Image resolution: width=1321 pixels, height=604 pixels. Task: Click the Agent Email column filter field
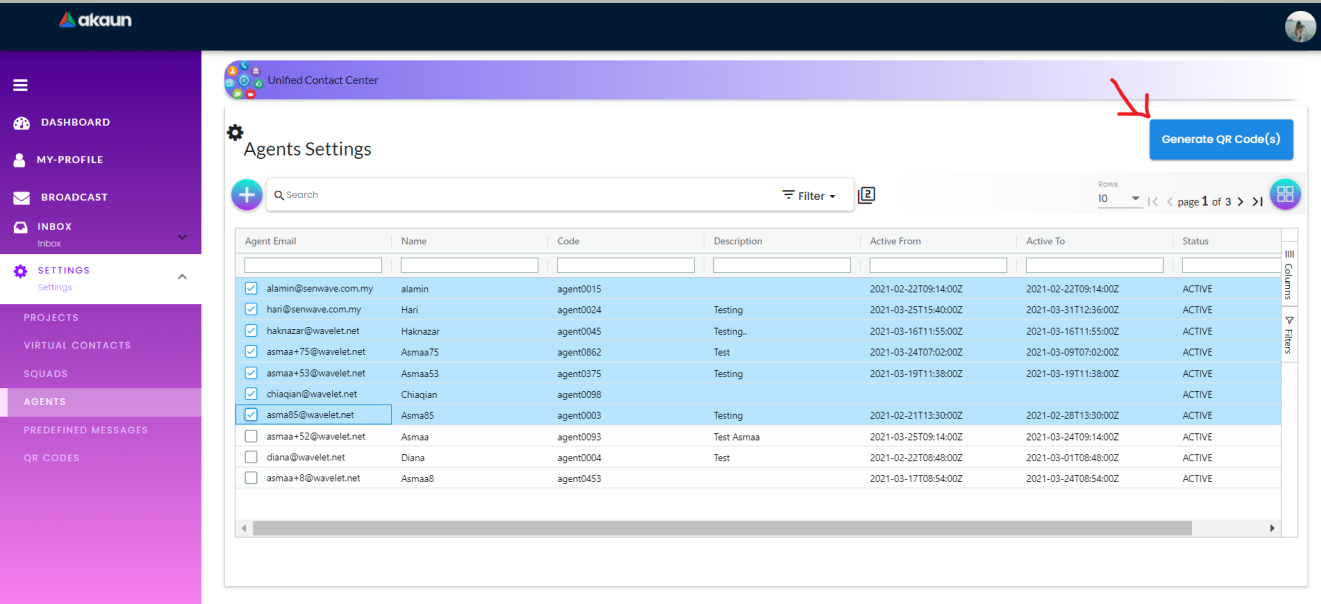coord(313,266)
